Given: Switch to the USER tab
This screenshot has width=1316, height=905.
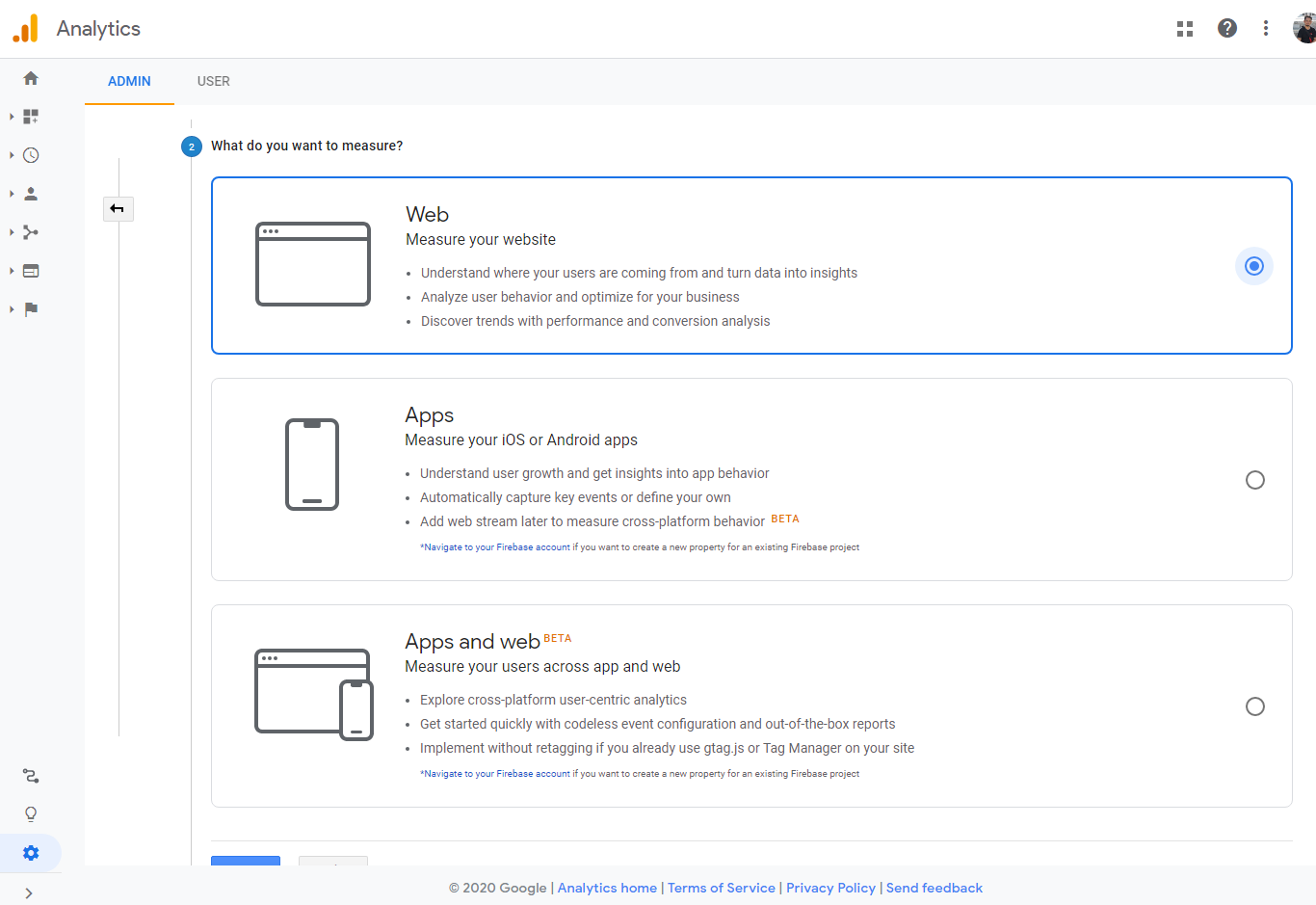Looking at the screenshot, I should pyautogui.click(x=214, y=82).
